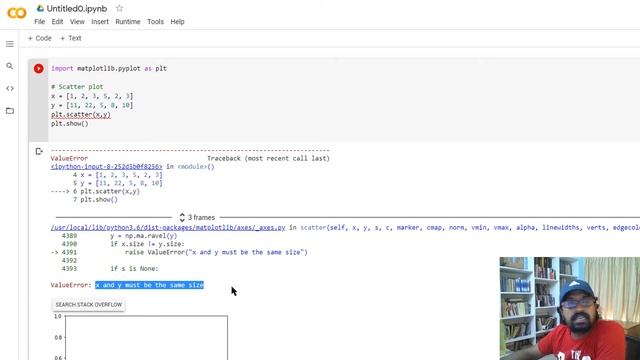The width and height of the screenshot is (640, 360).
Task: Open the File menu
Action: point(40,22)
